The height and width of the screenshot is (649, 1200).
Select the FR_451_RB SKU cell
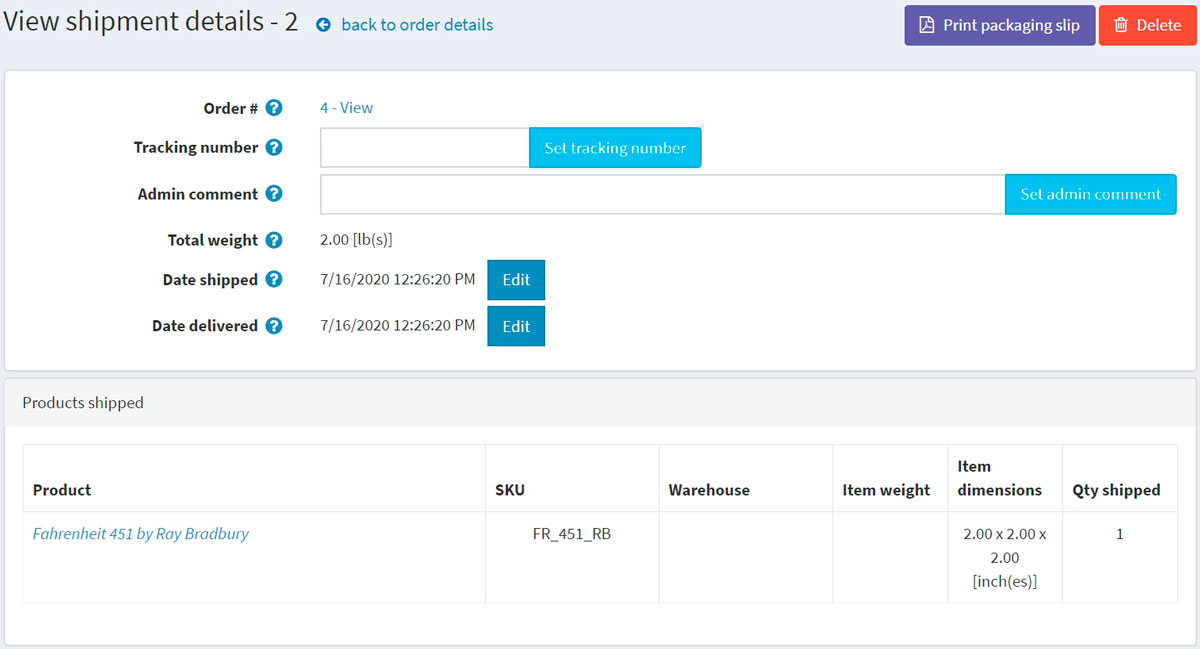click(571, 534)
